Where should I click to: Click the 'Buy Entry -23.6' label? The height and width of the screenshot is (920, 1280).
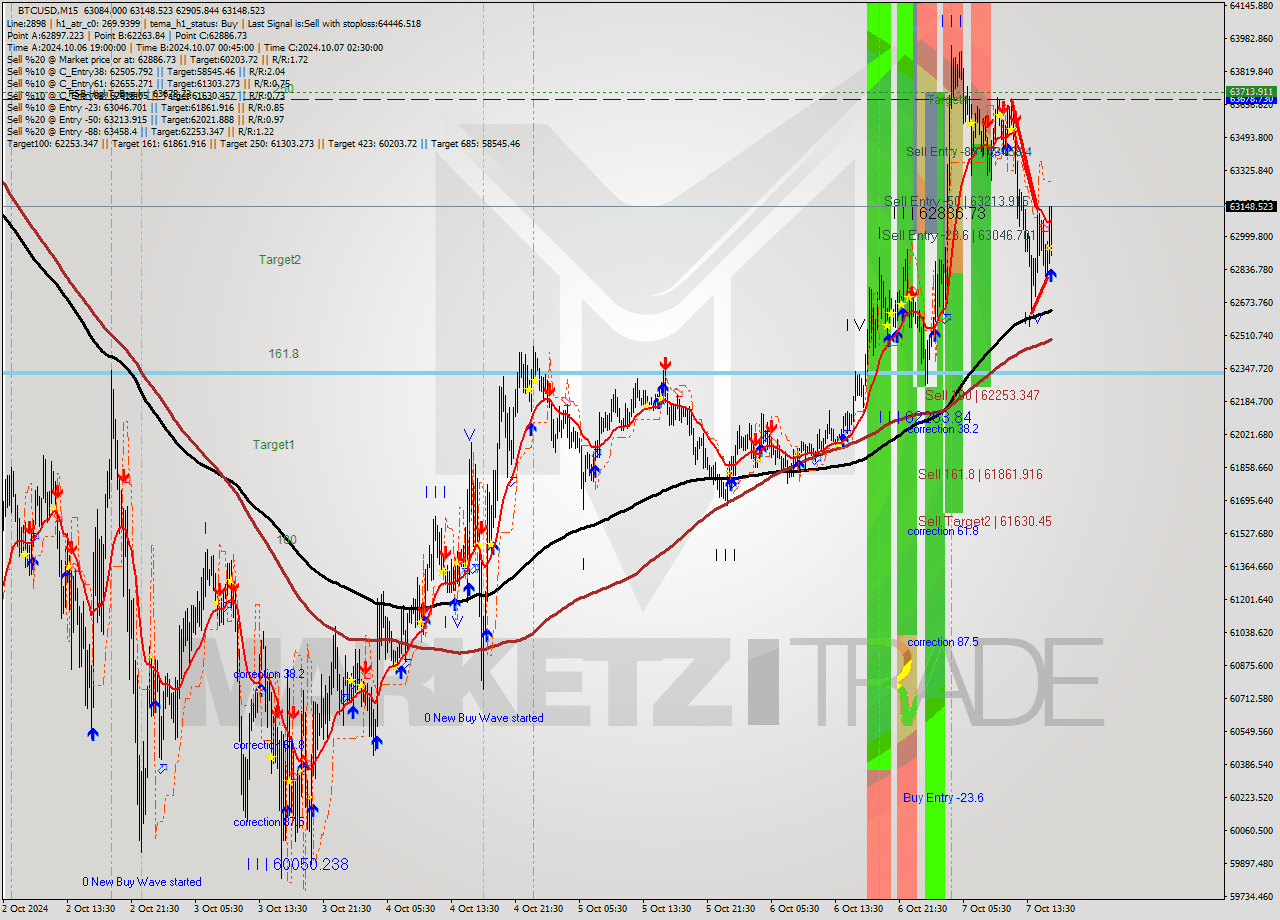pos(943,798)
